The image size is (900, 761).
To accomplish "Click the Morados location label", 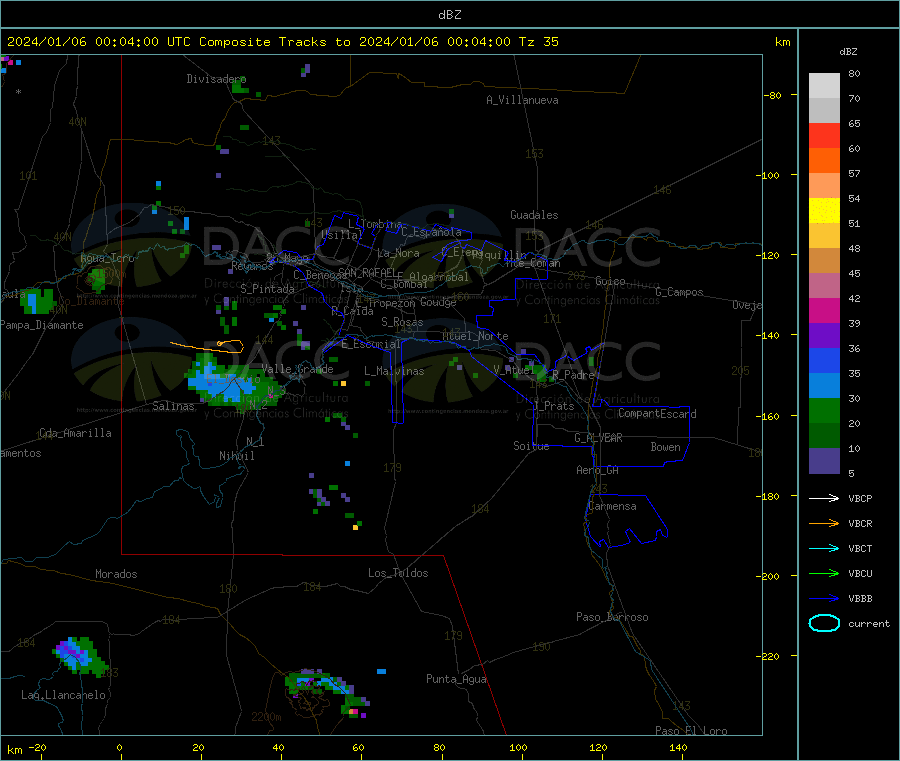I will tap(116, 574).
